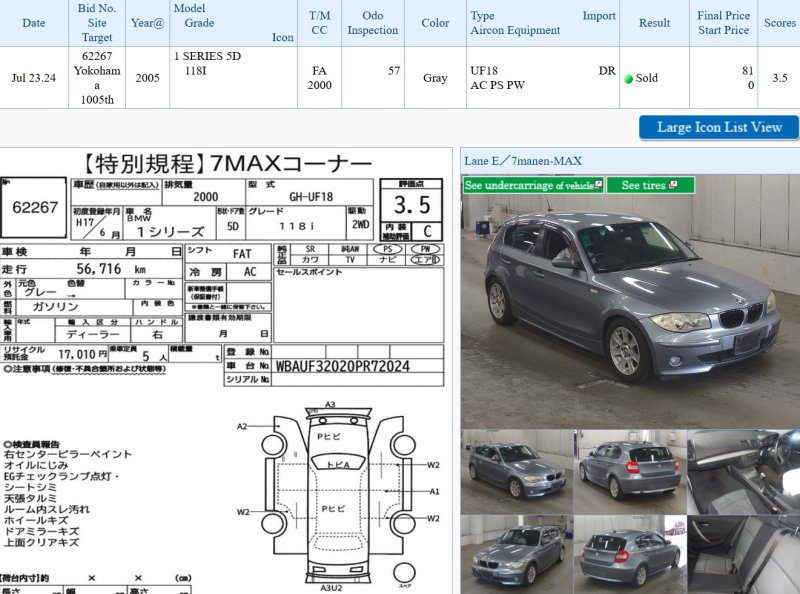Select the bottom-row rear-left car thumbnail

point(629,555)
